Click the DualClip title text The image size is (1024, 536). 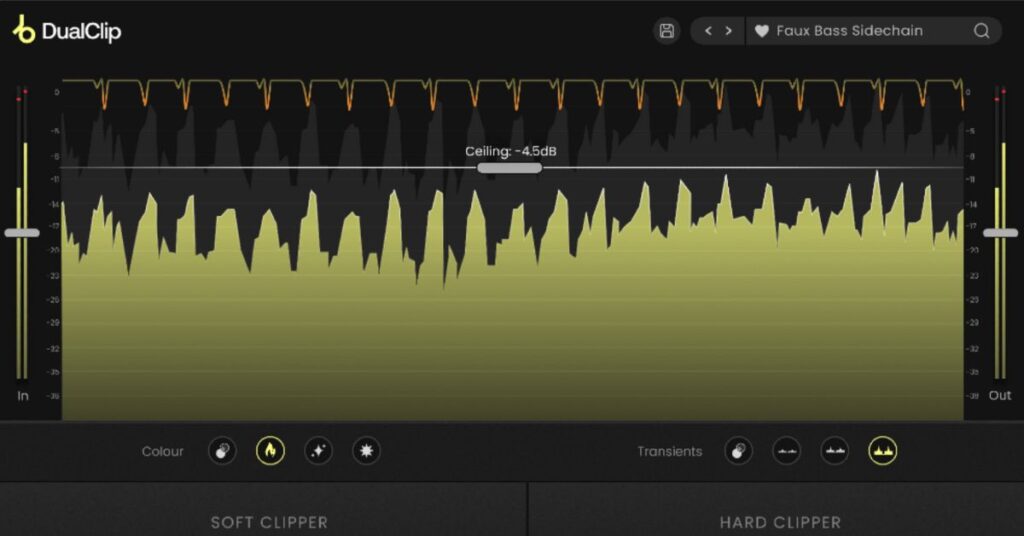(82, 31)
